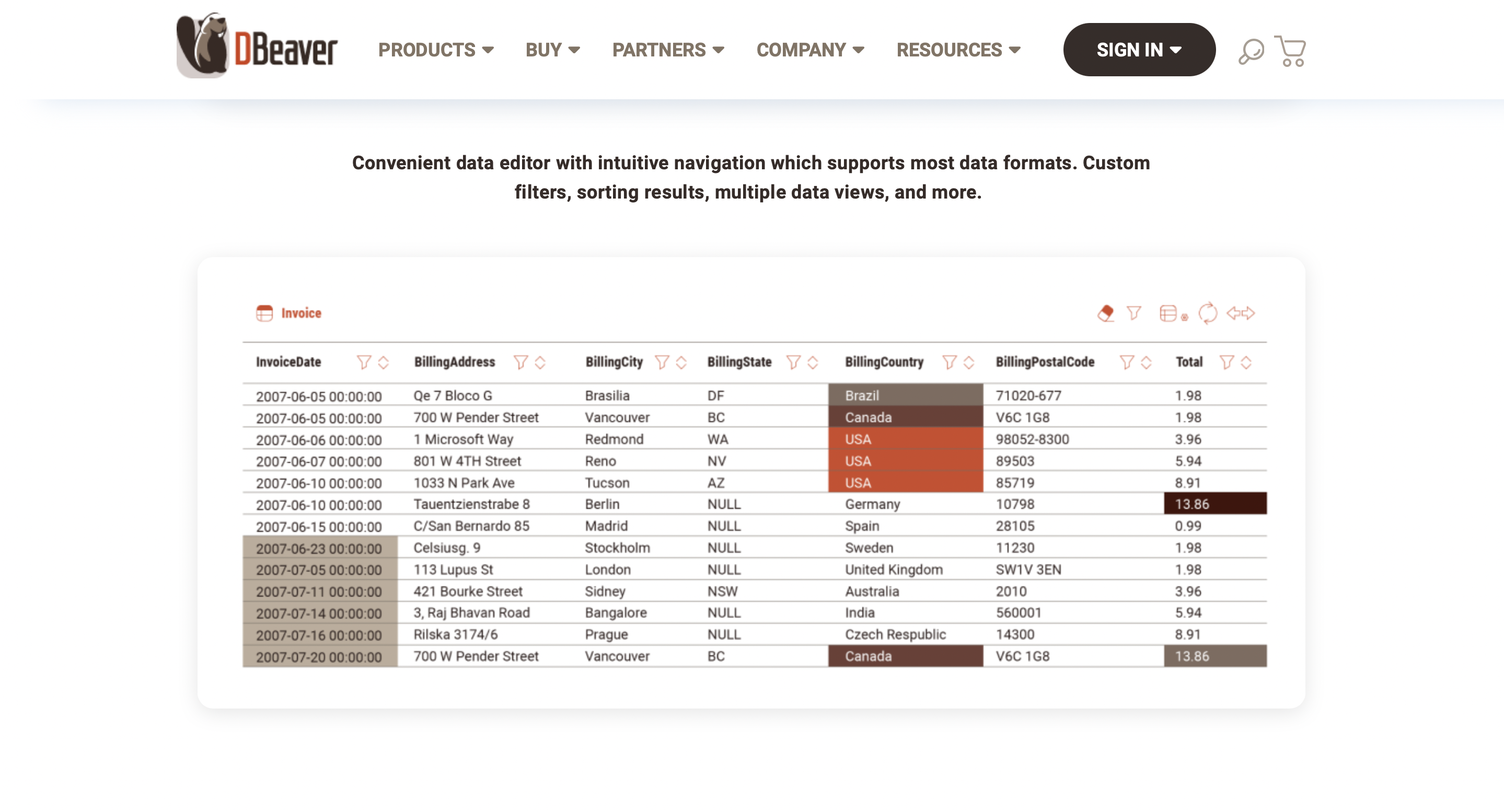Click the 421 Bourke Street address cell
The width and height of the screenshot is (1504, 812).
(x=468, y=591)
